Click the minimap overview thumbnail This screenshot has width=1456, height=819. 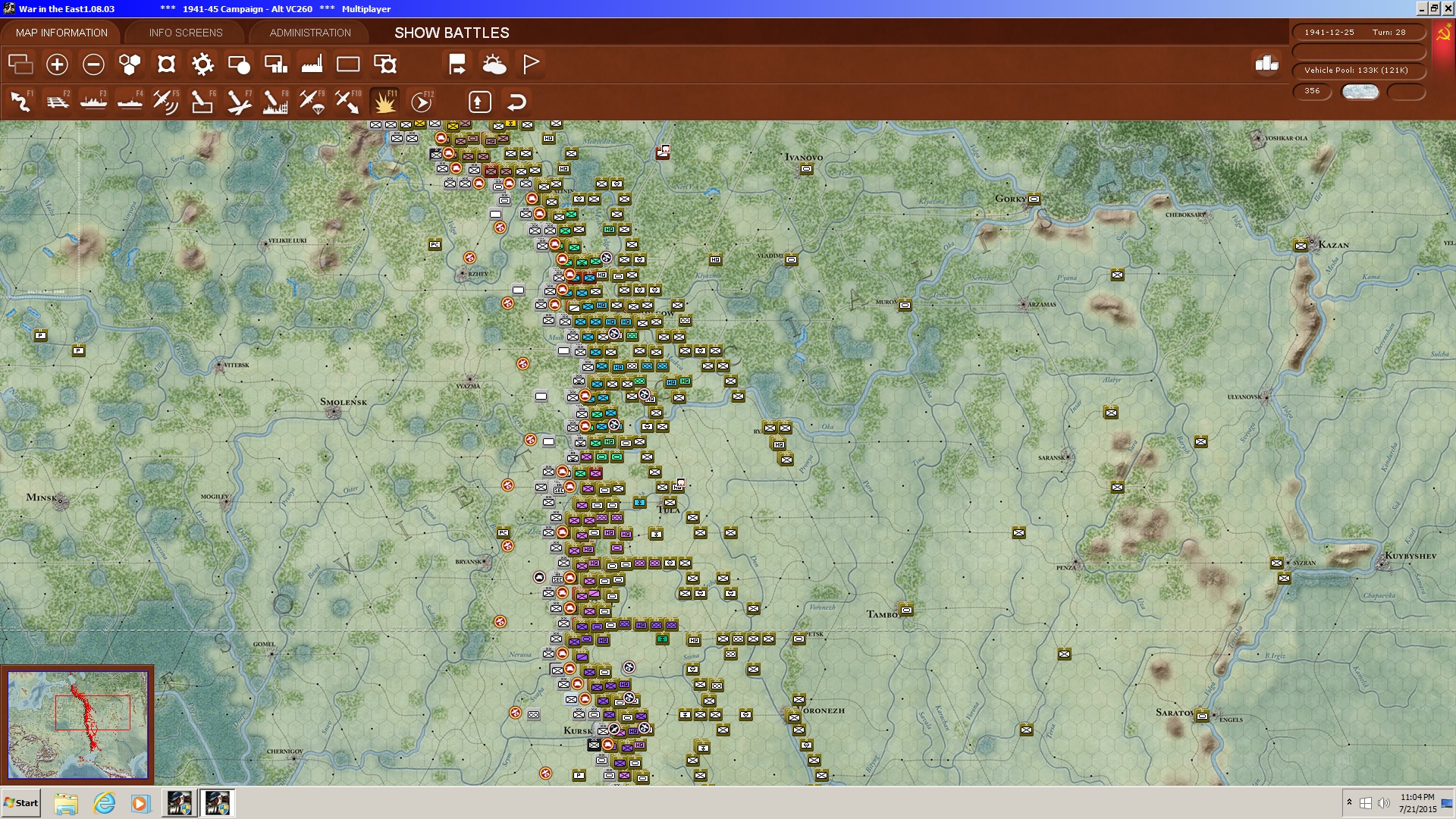(x=77, y=724)
